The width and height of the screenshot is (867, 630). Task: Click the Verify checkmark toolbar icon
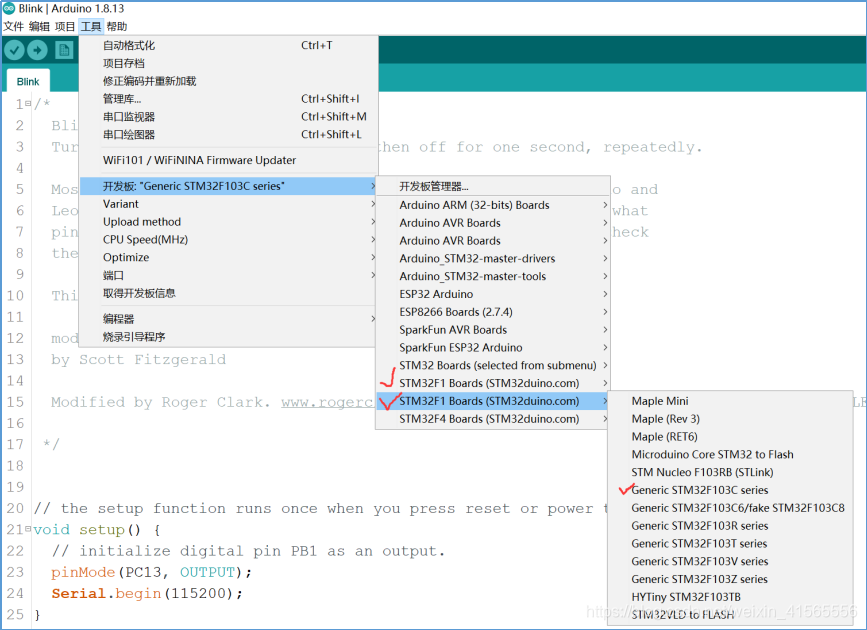click(14, 50)
